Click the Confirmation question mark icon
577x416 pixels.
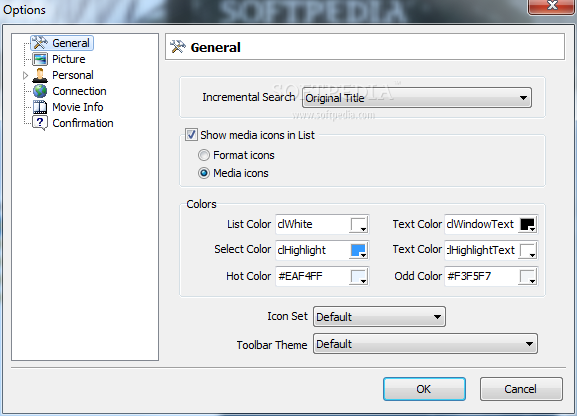[x=40, y=123]
